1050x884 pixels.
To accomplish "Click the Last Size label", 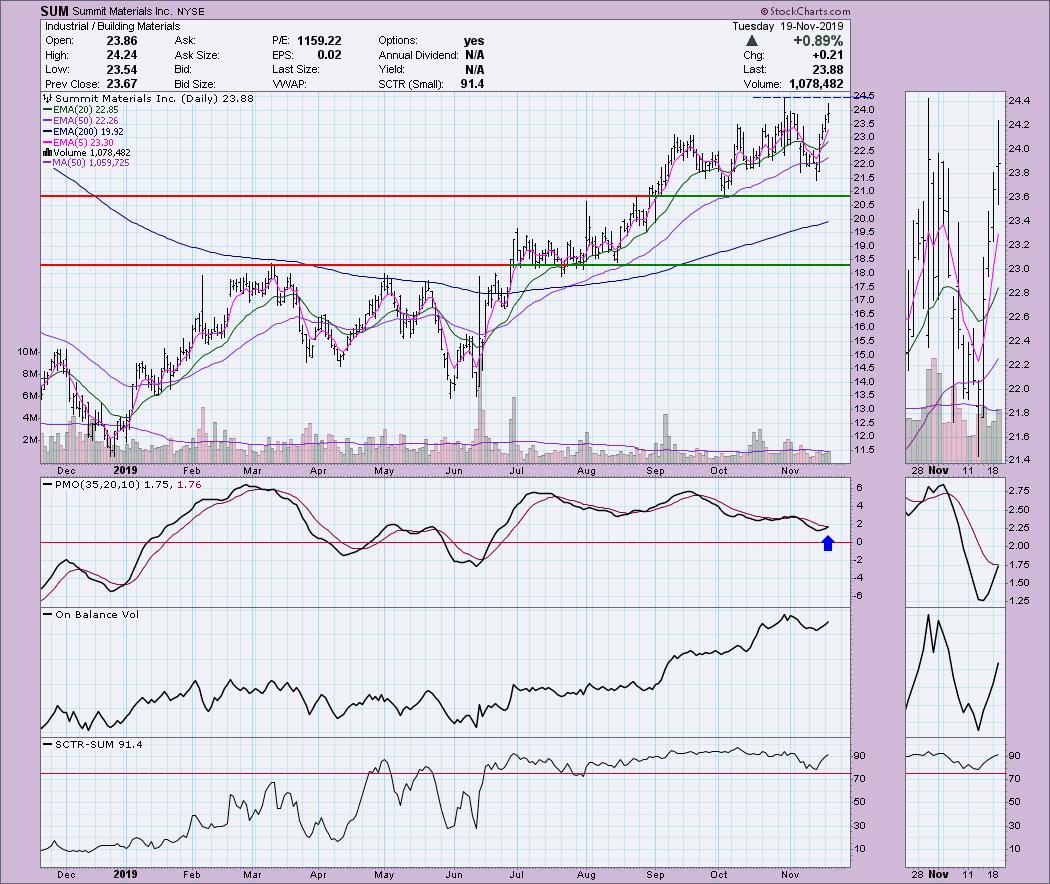I will pos(295,70).
